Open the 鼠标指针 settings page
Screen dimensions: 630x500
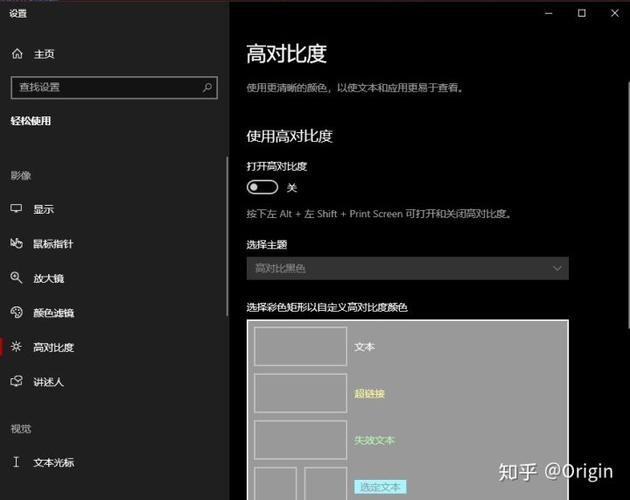53,244
